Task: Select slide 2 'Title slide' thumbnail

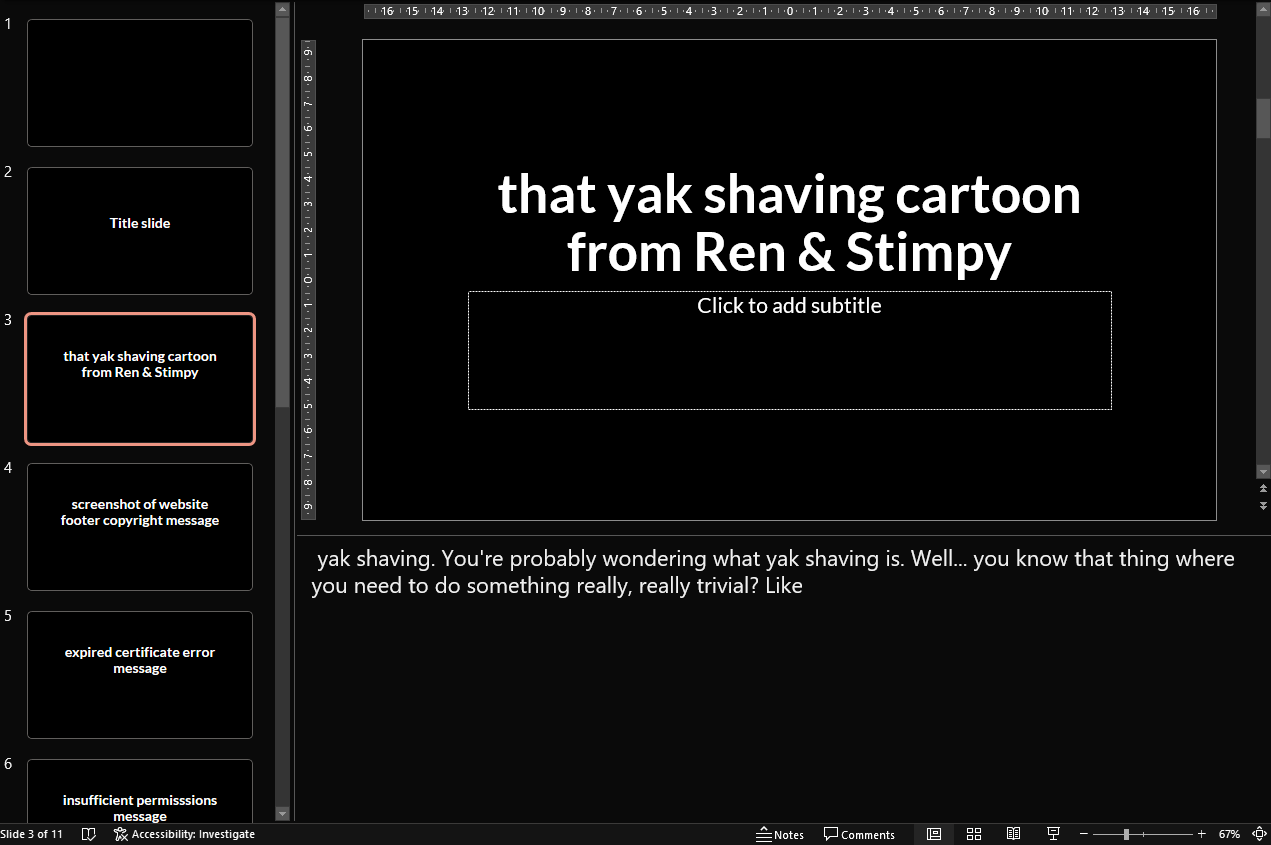Action: click(x=140, y=231)
